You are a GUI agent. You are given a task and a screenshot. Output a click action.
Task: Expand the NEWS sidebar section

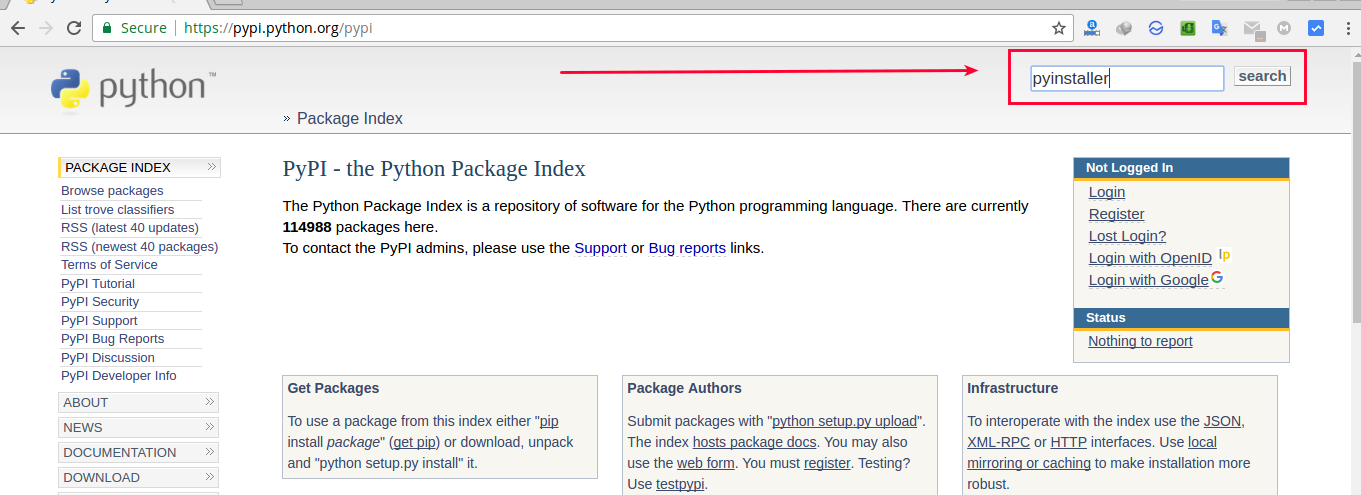[139, 427]
